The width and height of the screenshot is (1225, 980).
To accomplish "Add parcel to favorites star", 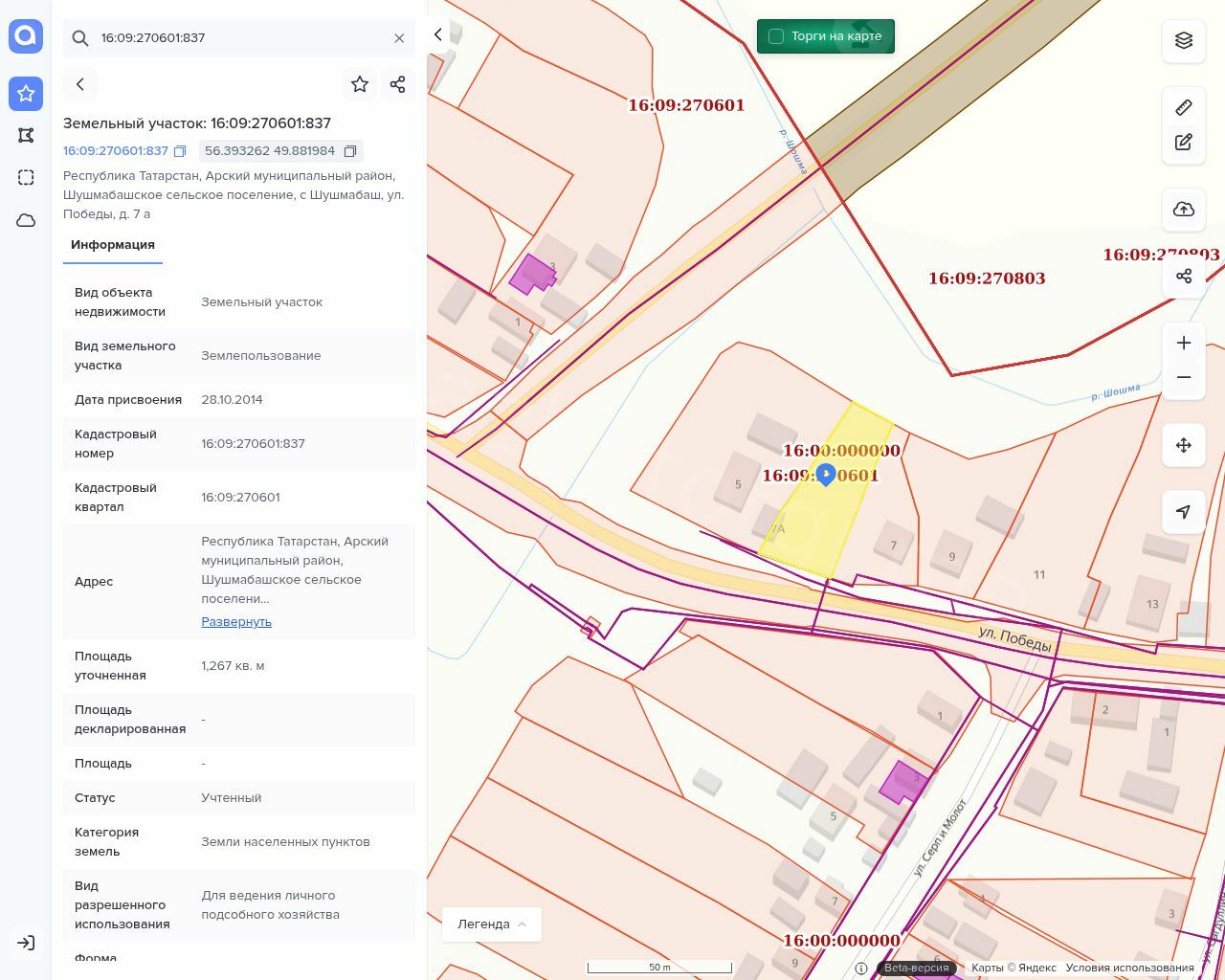I will [x=360, y=84].
